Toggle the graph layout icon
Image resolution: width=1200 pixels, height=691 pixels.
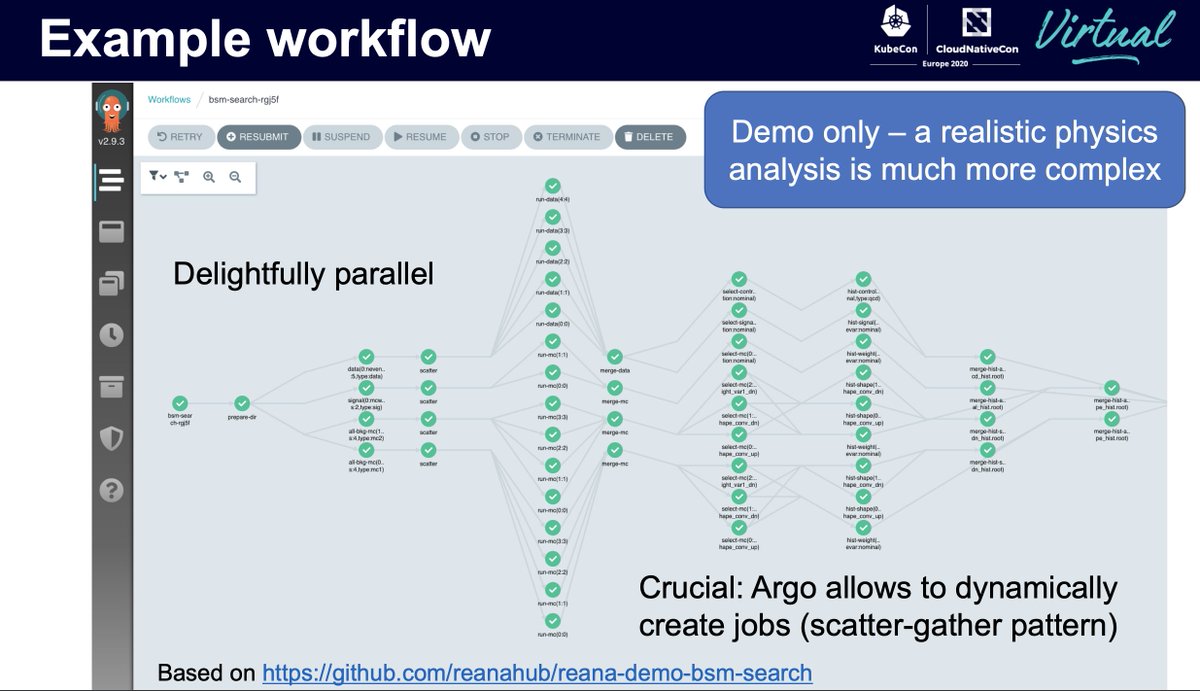pos(182,177)
